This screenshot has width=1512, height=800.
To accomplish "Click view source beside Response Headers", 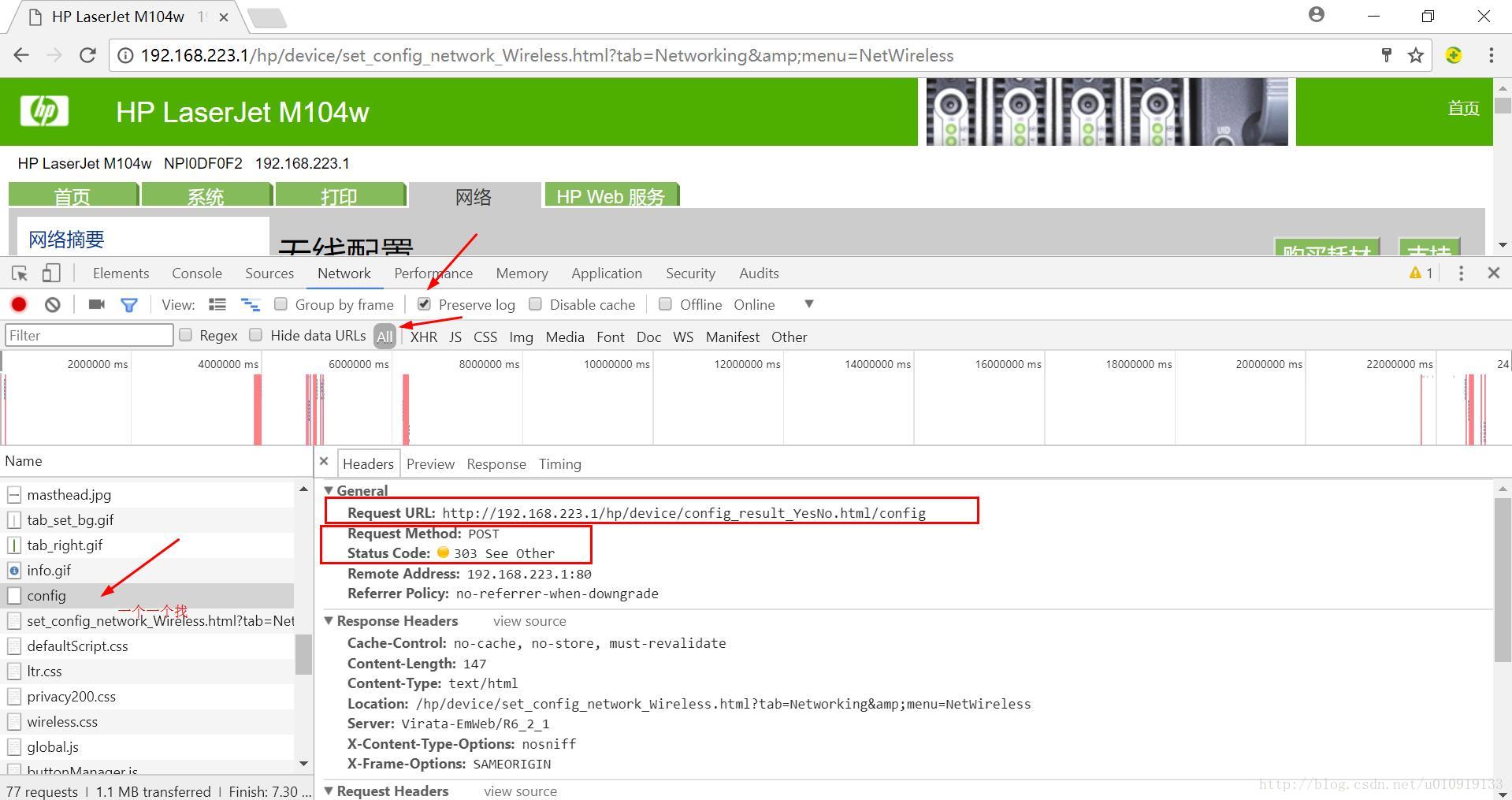I will tap(529, 621).
